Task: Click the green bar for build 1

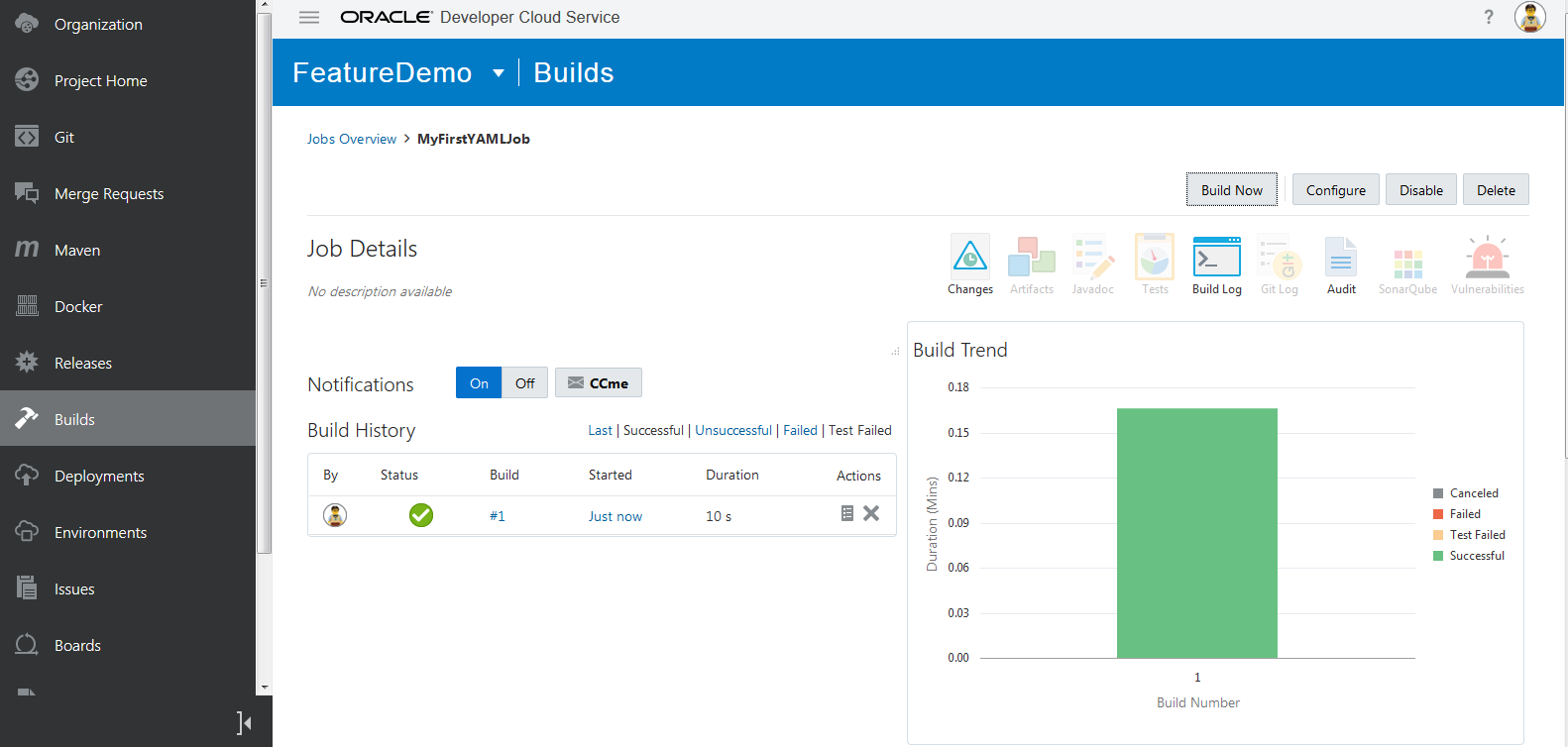Action: pos(1196,533)
